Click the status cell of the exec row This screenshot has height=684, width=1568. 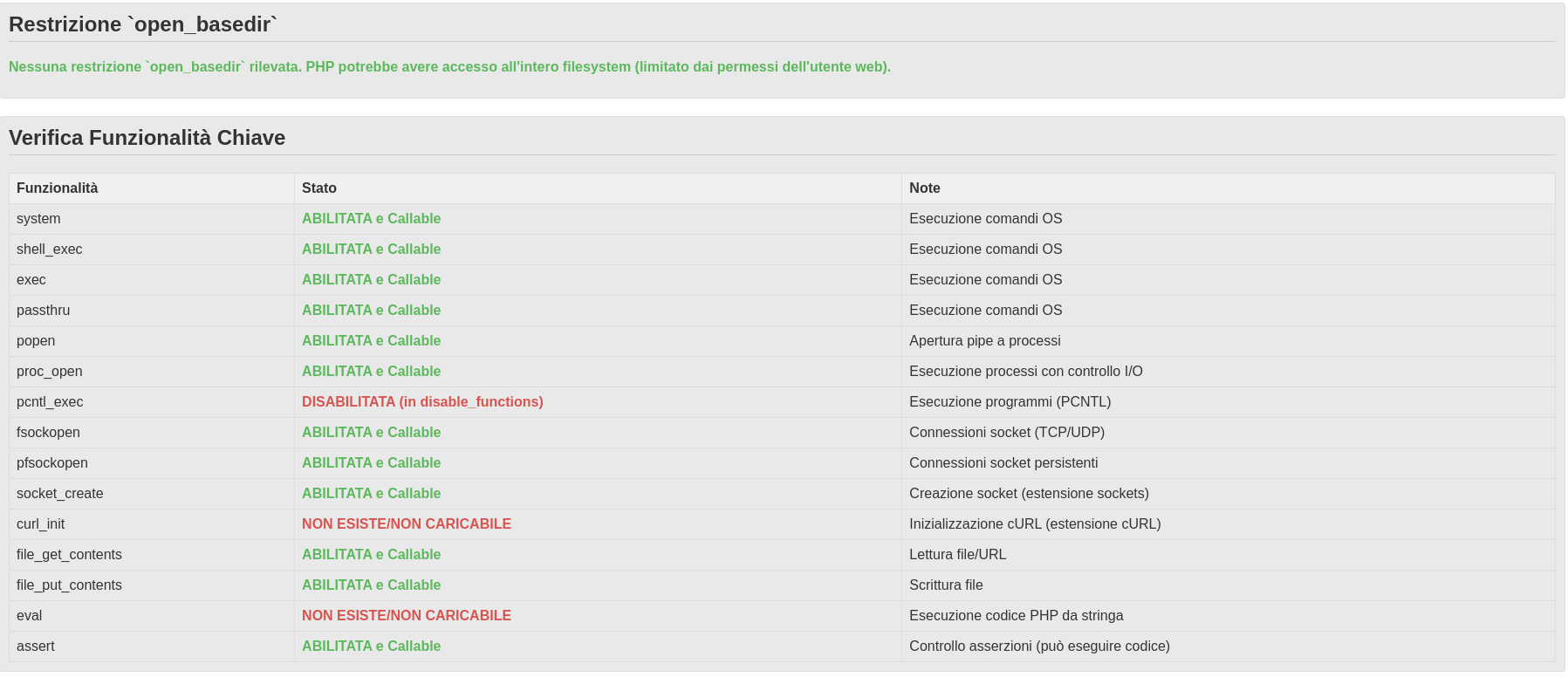pos(371,280)
